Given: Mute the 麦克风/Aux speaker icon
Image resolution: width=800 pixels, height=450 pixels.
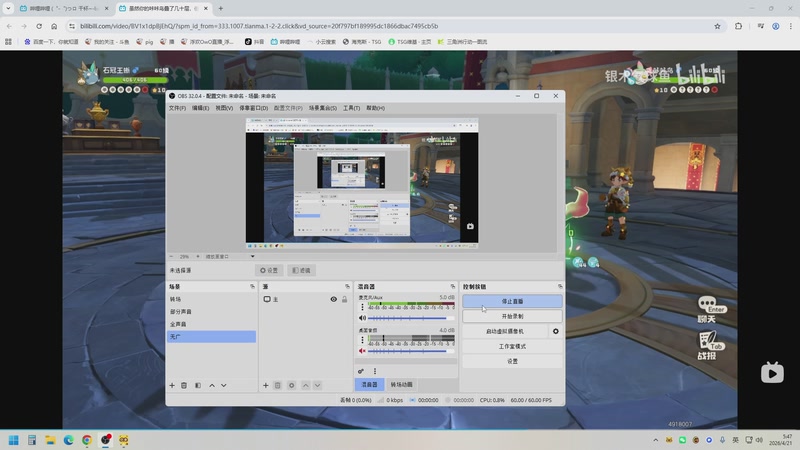Looking at the screenshot, I should click(x=362, y=319).
